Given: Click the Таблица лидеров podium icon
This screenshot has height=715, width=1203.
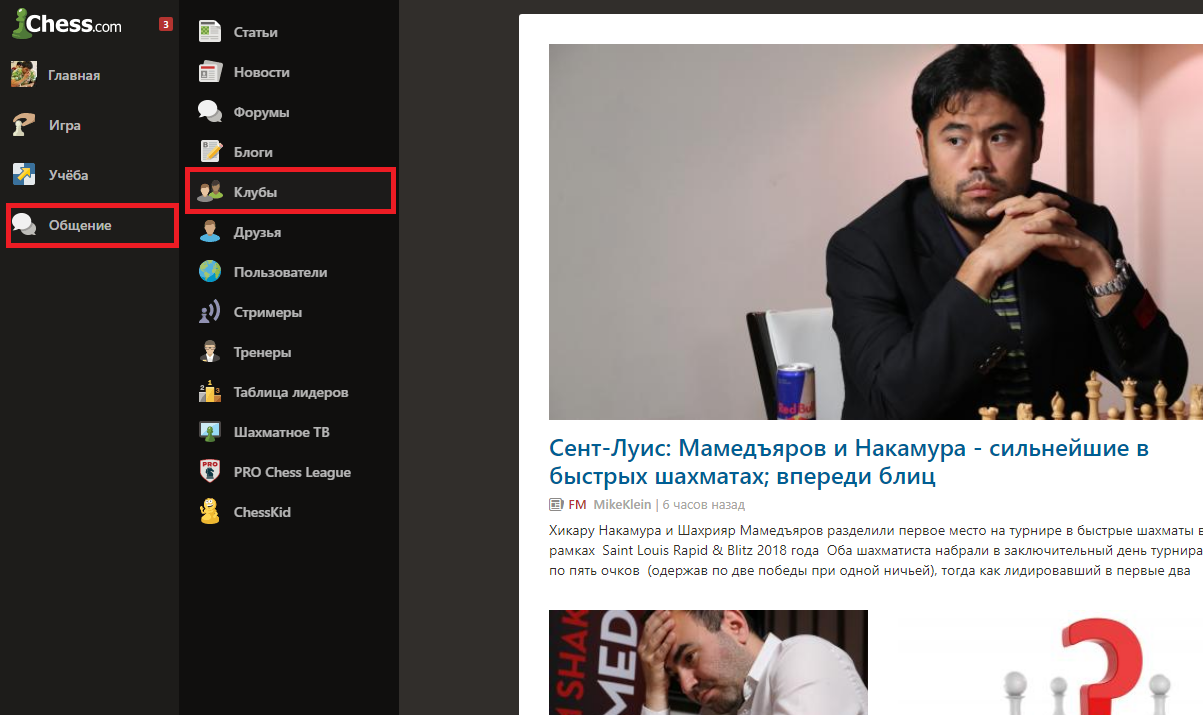Looking at the screenshot, I should point(210,392).
